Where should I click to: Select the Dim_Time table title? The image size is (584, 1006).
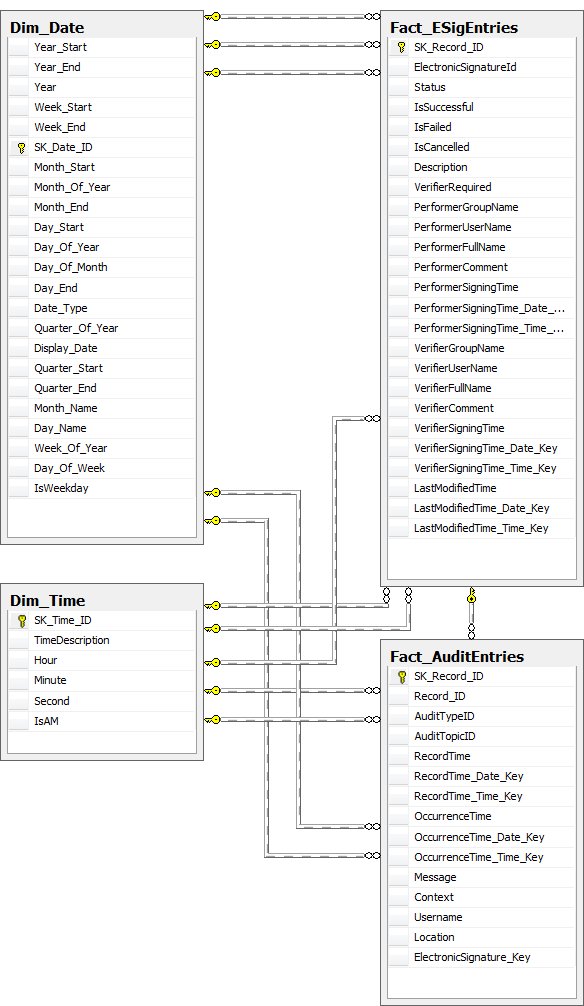pos(47,601)
